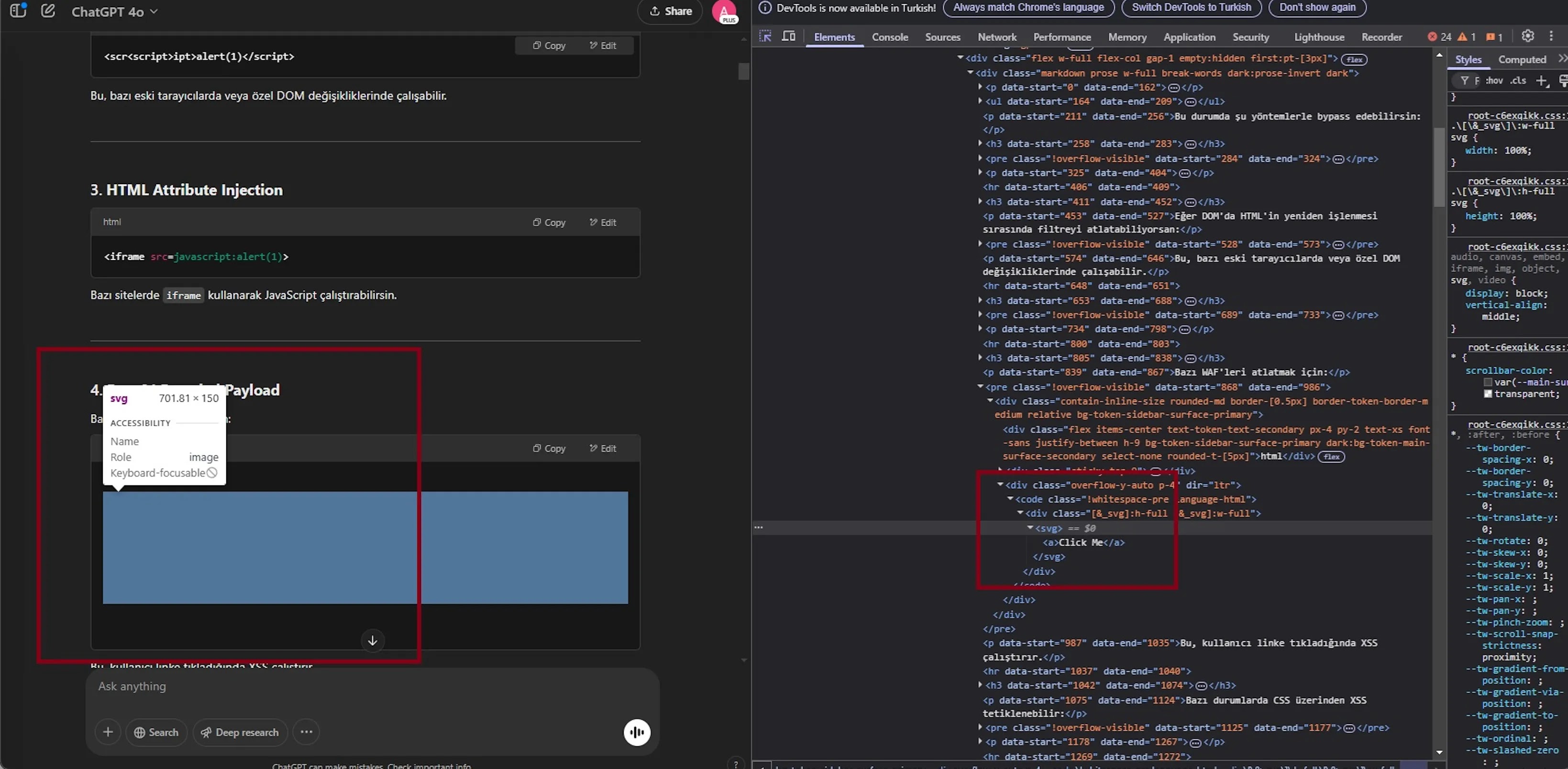Expand the p data-start="0" node
Screen dimensions: 1568x769
[x=980, y=87]
